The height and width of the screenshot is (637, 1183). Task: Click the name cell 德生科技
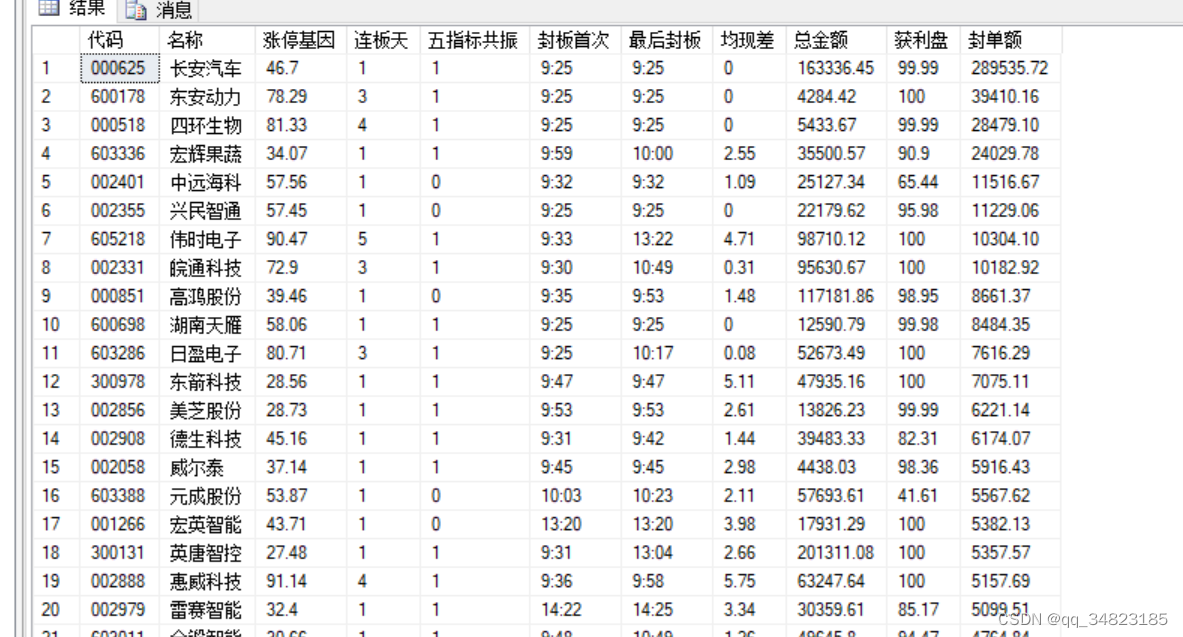[x=207, y=439]
